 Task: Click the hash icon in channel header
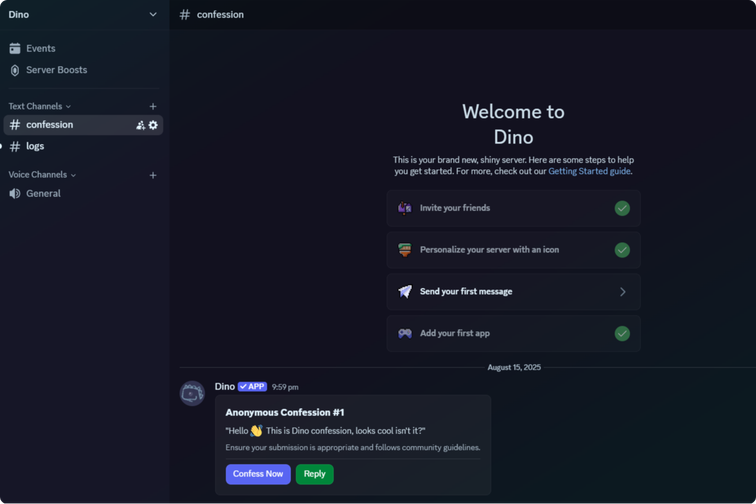pos(185,14)
